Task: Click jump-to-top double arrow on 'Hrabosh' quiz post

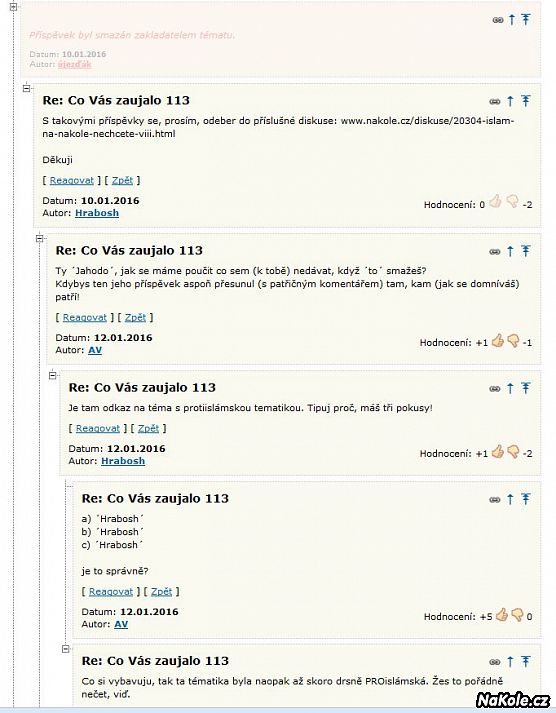Action: [x=526, y=499]
